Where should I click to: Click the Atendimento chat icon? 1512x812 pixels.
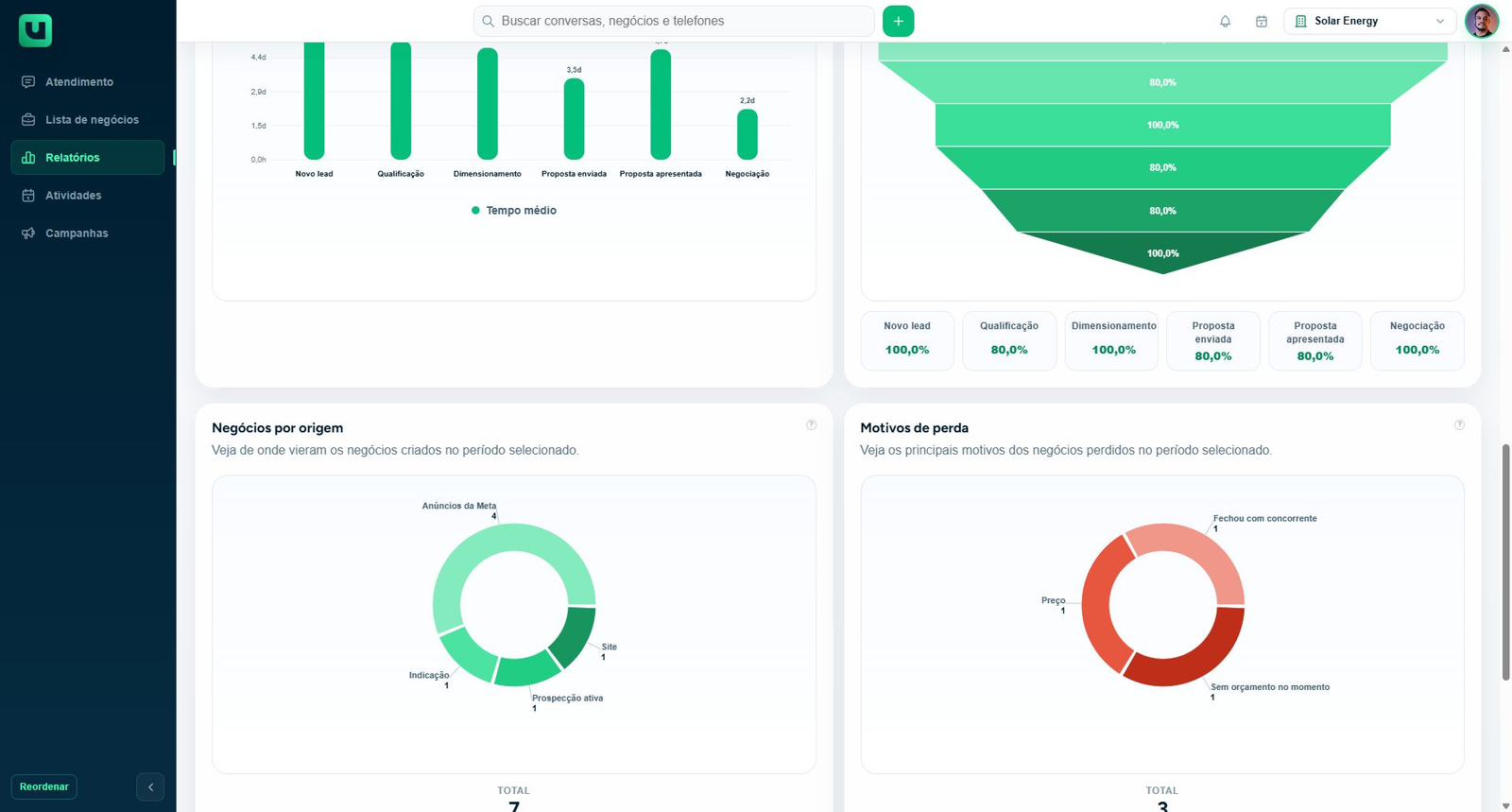click(28, 82)
